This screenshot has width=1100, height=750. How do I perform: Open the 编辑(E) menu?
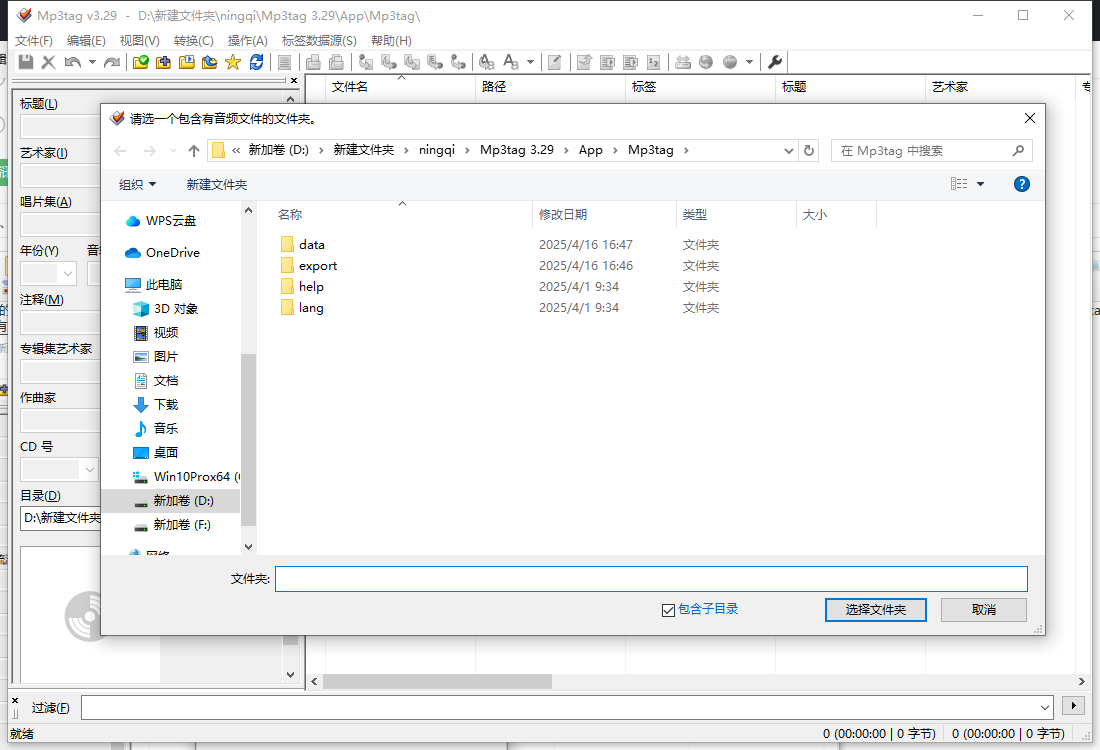pyautogui.click(x=86, y=41)
